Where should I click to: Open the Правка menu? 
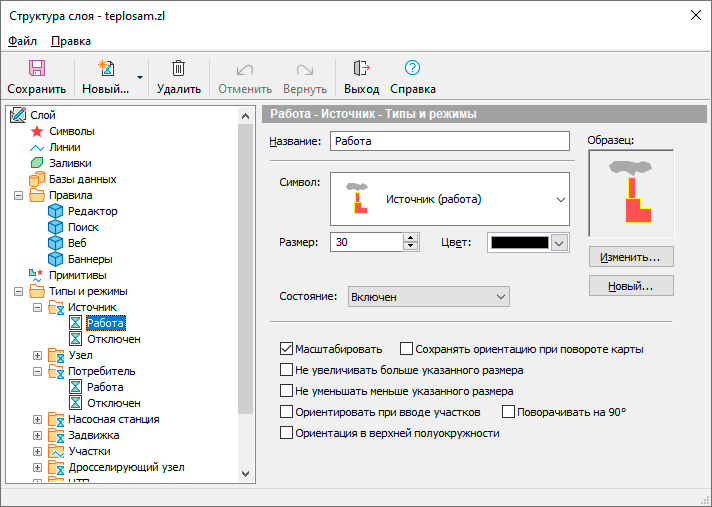pyautogui.click(x=71, y=41)
